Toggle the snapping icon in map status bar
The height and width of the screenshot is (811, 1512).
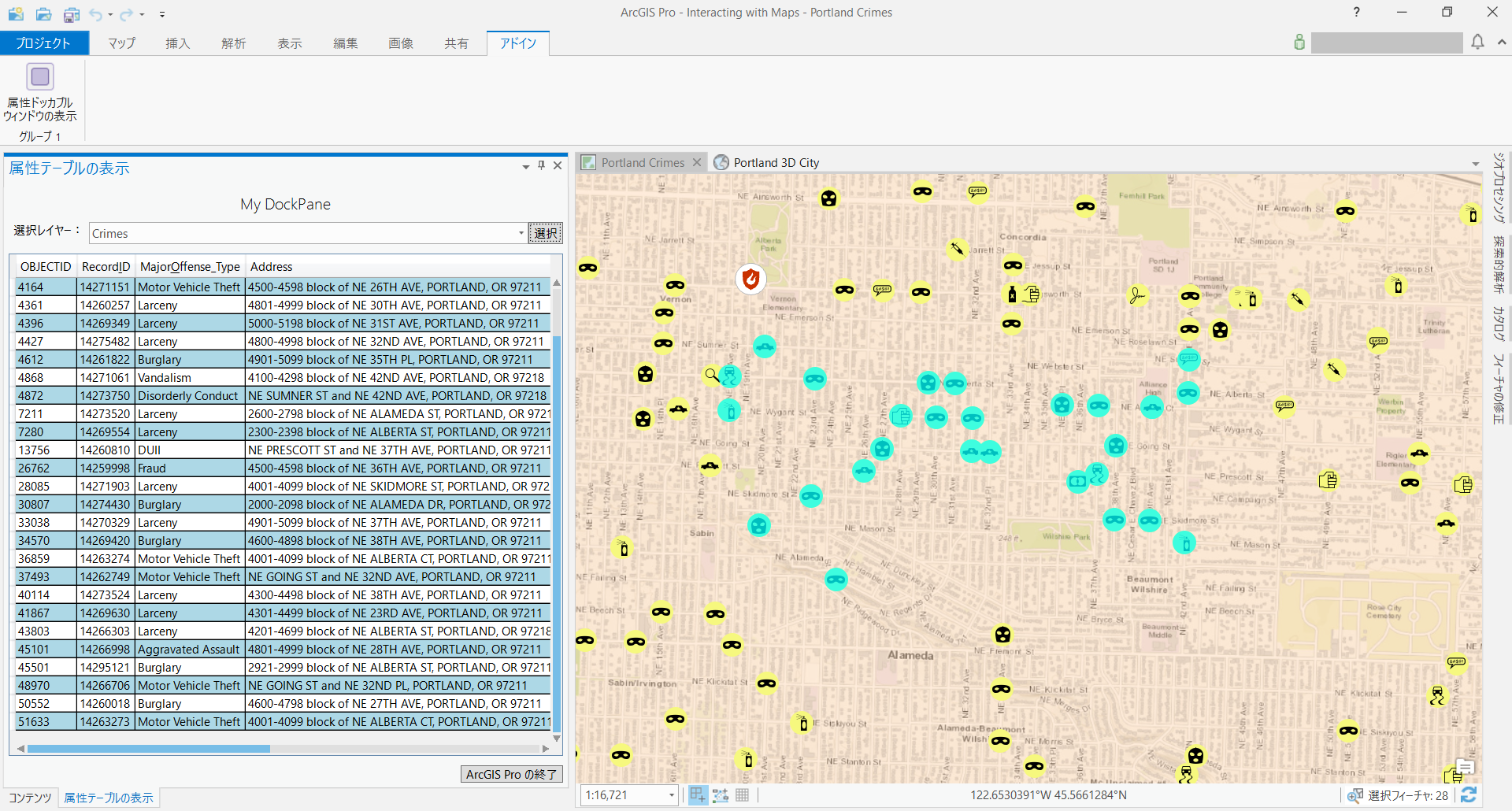point(698,795)
